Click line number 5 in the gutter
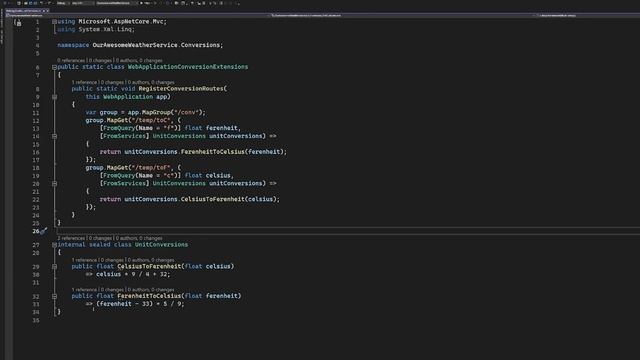640x360 pixels. [38, 53]
